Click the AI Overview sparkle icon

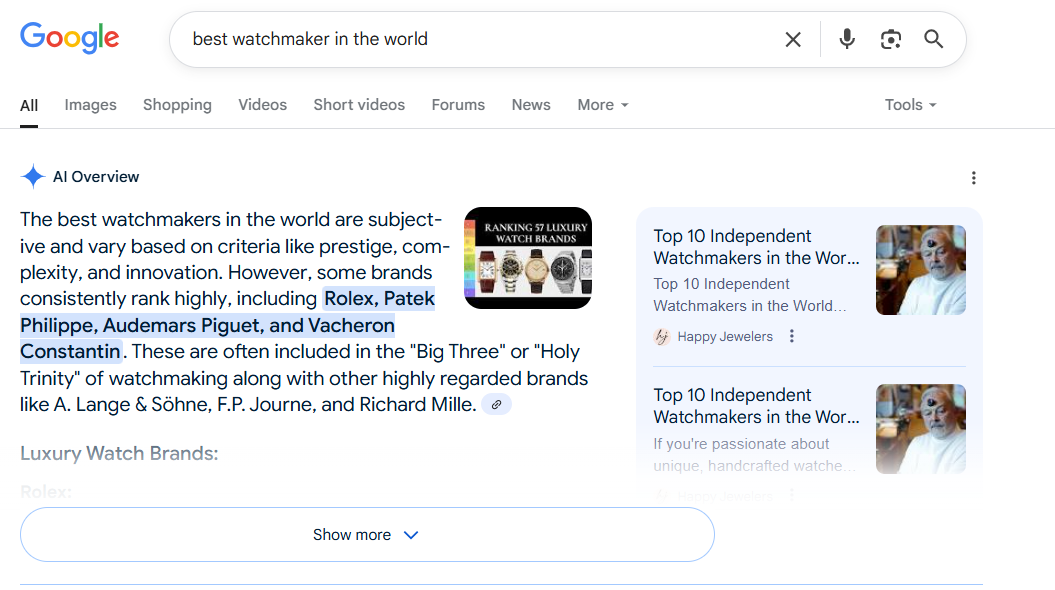coord(32,176)
